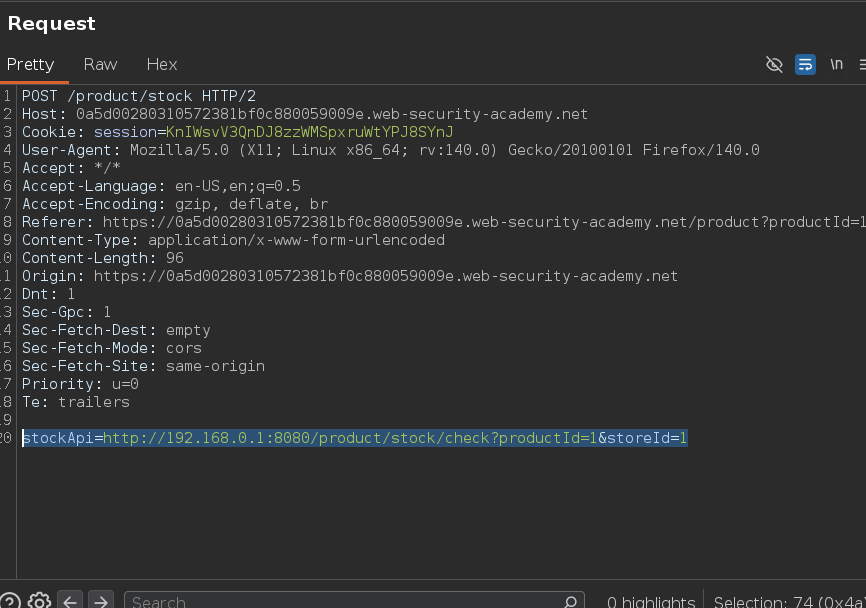Screen dimensions: 866x608
Task: Click the Request panel heading
Action: pos(51,23)
